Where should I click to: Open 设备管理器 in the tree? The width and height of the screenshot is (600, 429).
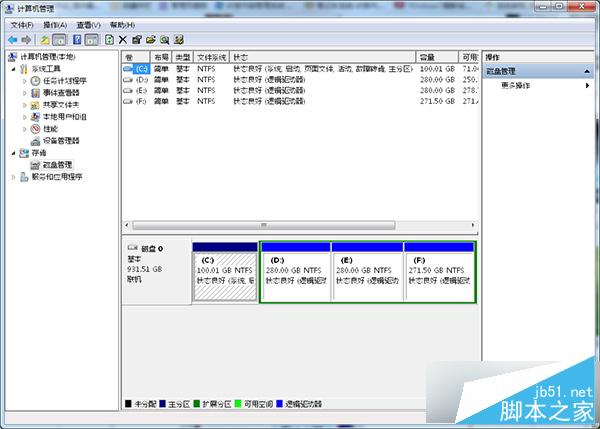tap(61, 141)
